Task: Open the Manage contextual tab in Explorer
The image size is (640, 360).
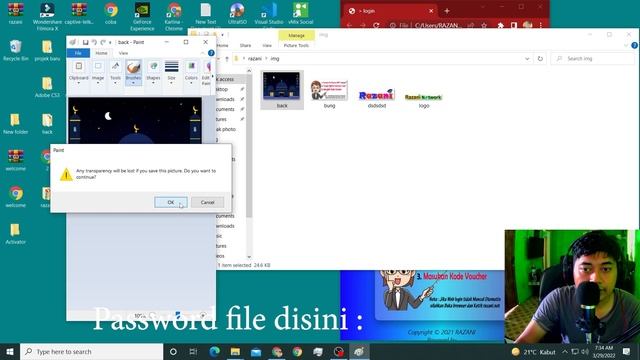Action: (x=296, y=36)
